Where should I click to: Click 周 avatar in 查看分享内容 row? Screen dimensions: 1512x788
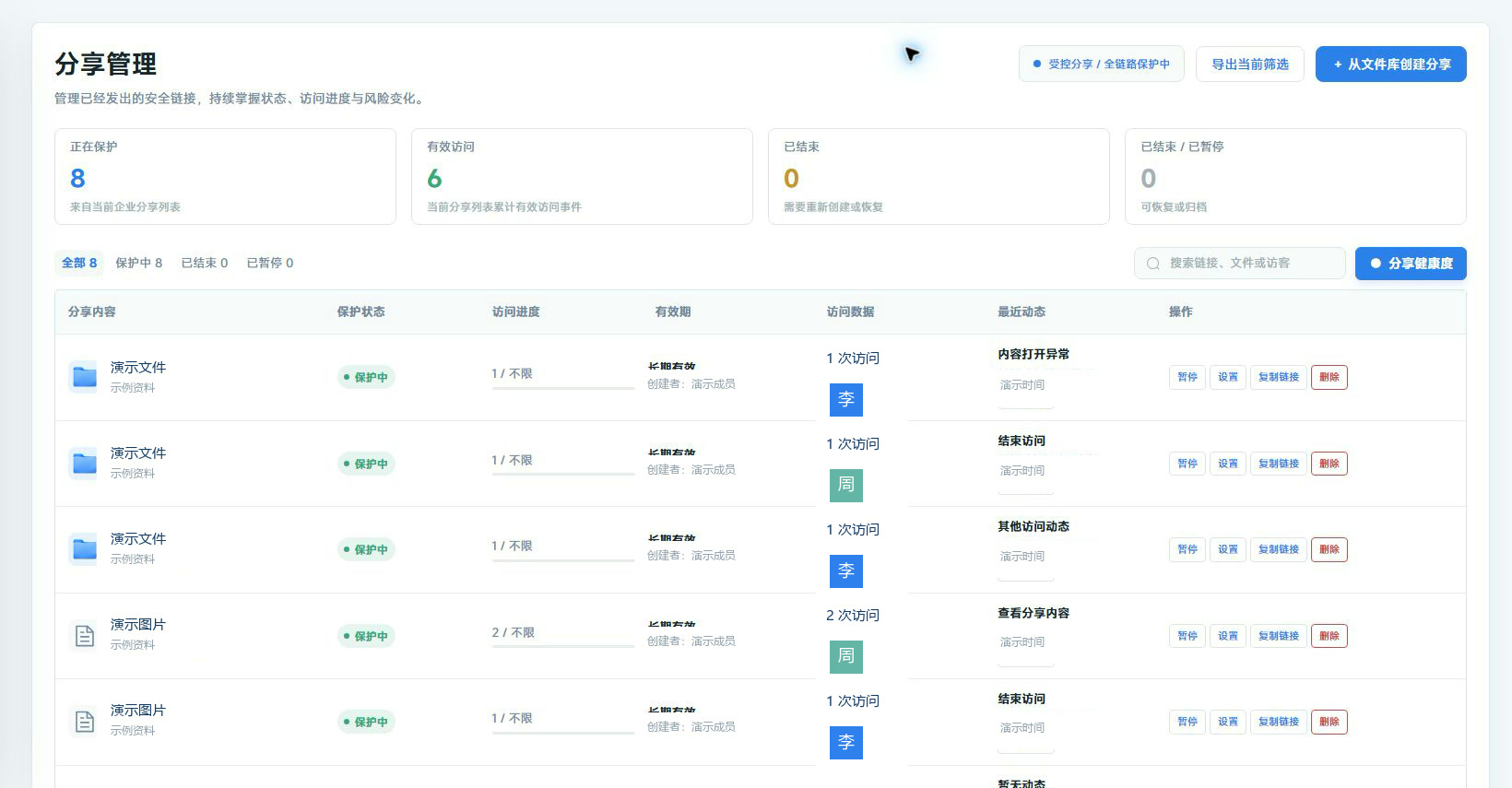(846, 656)
